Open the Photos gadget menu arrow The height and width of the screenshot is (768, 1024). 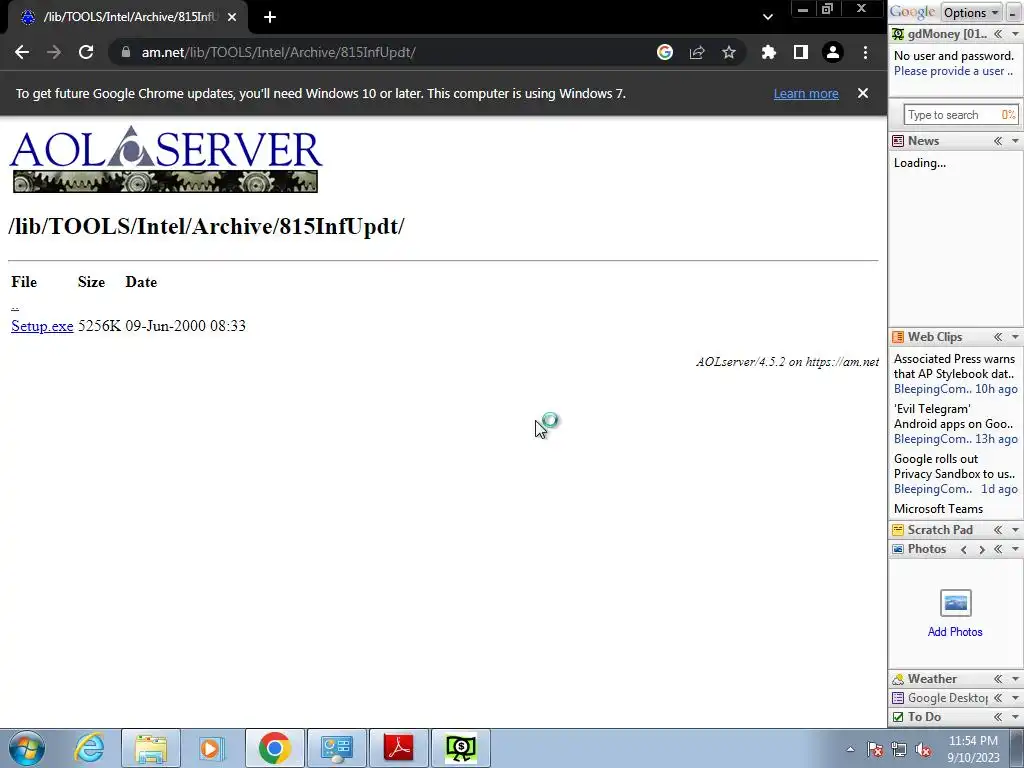(1015, 549)
